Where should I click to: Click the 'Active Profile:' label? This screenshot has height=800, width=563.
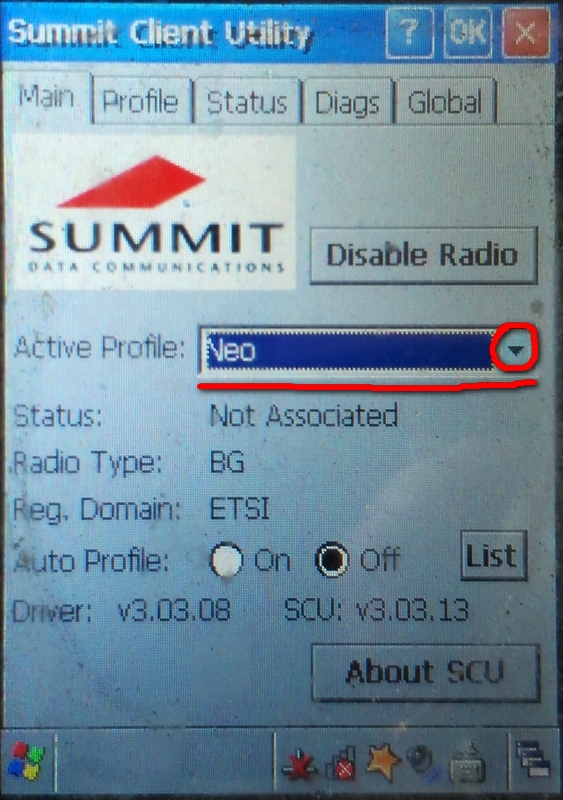point(99,347)
